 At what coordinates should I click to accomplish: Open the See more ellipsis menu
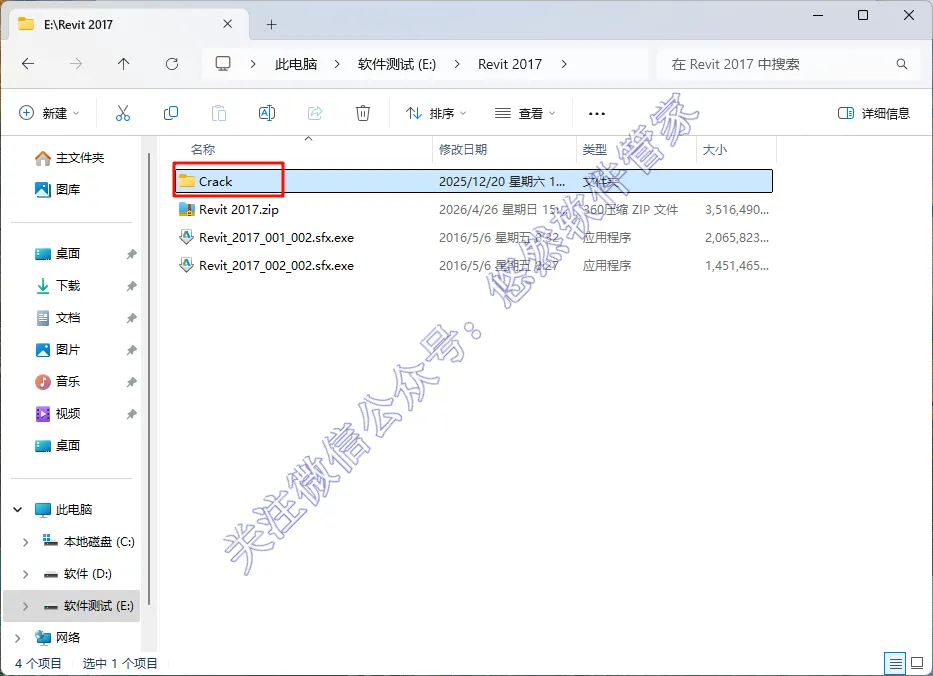596,114
